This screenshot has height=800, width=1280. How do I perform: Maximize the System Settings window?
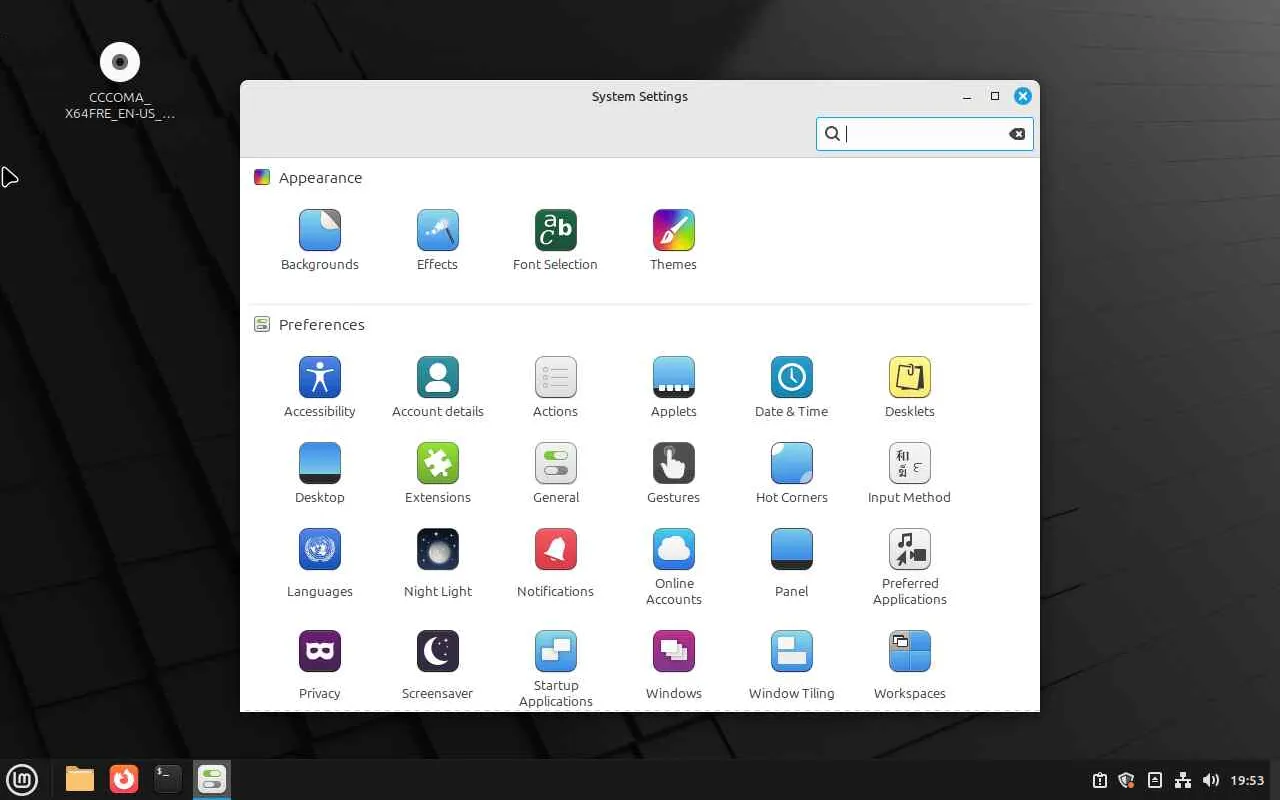pos(995,96)
